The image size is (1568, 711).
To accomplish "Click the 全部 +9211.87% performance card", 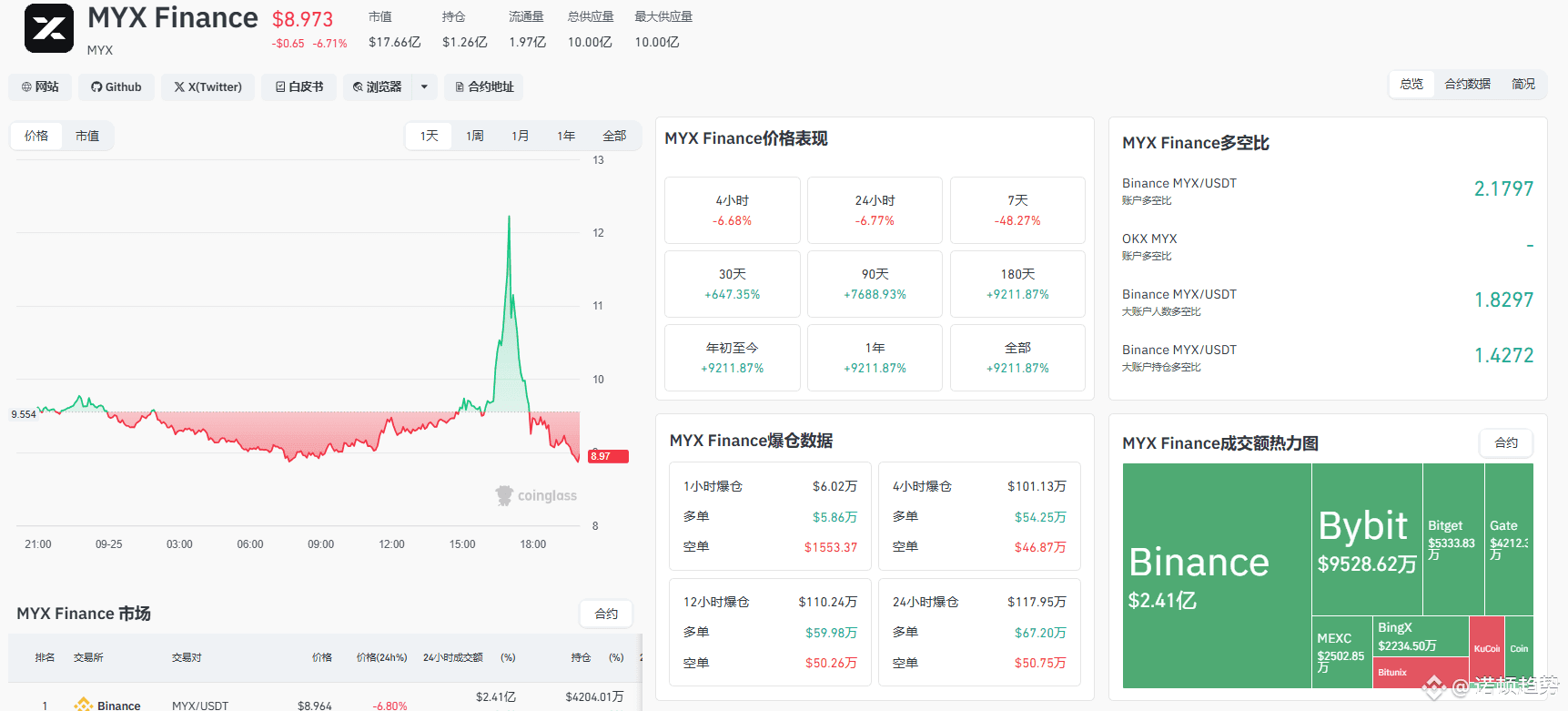I will point(1017,358).
